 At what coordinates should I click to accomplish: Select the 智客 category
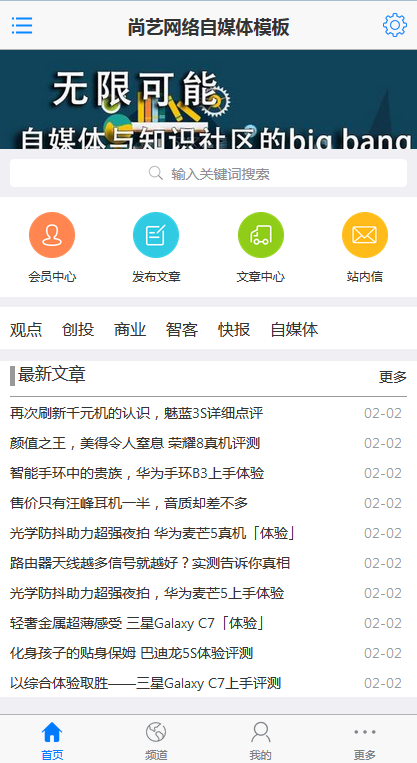(182, 329)
